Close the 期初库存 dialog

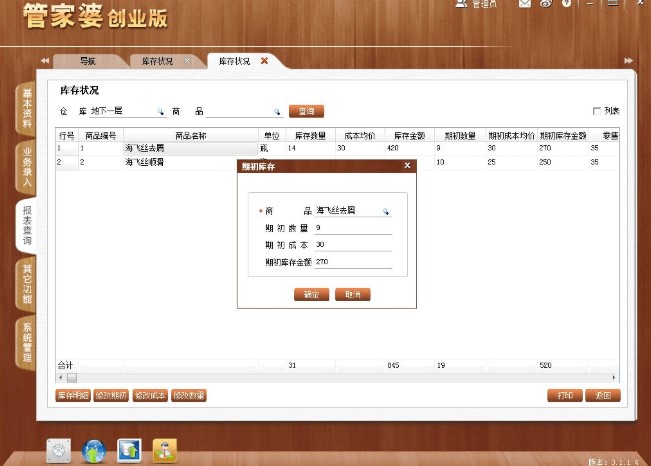(x=407, y=165)
